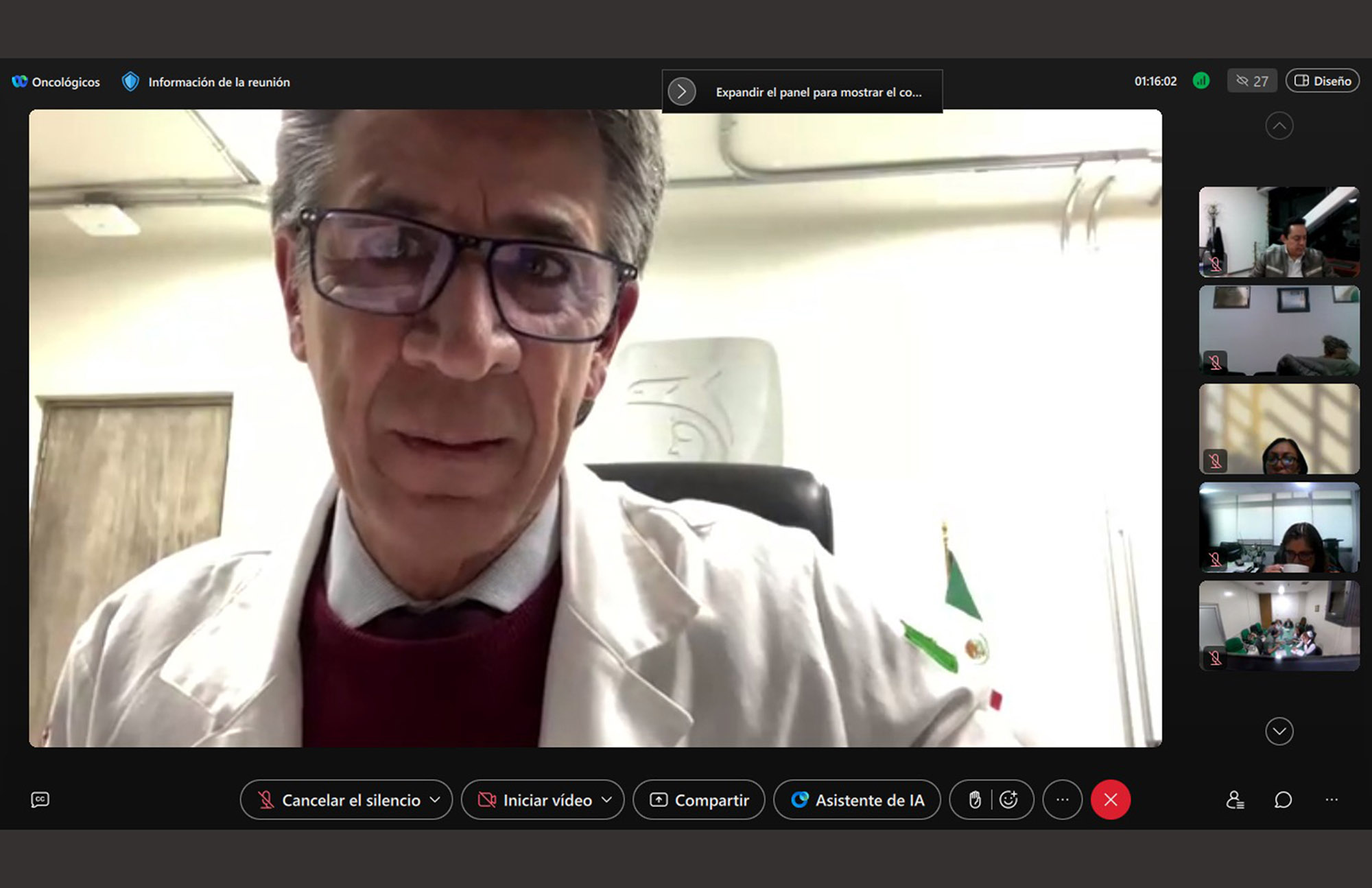
Task: Check green network signal indicator
Action: (x=1201, y=81)
